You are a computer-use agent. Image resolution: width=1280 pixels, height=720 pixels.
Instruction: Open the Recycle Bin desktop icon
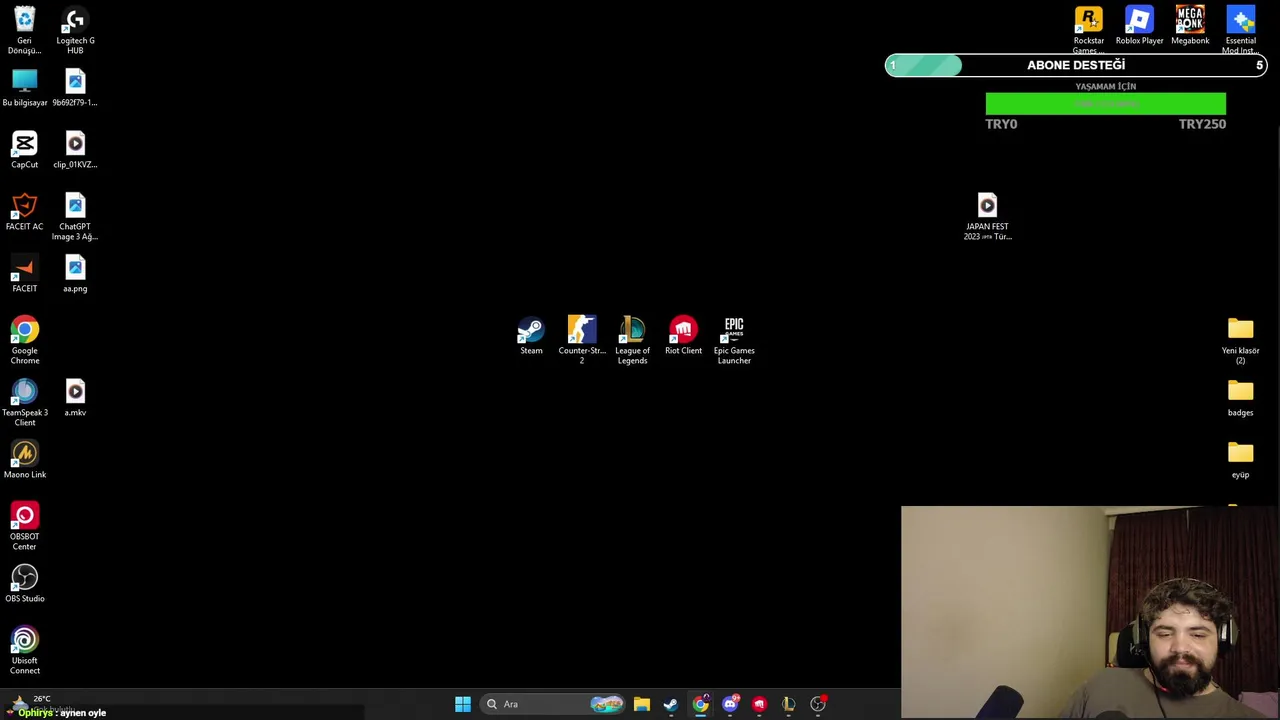[24, 30]
